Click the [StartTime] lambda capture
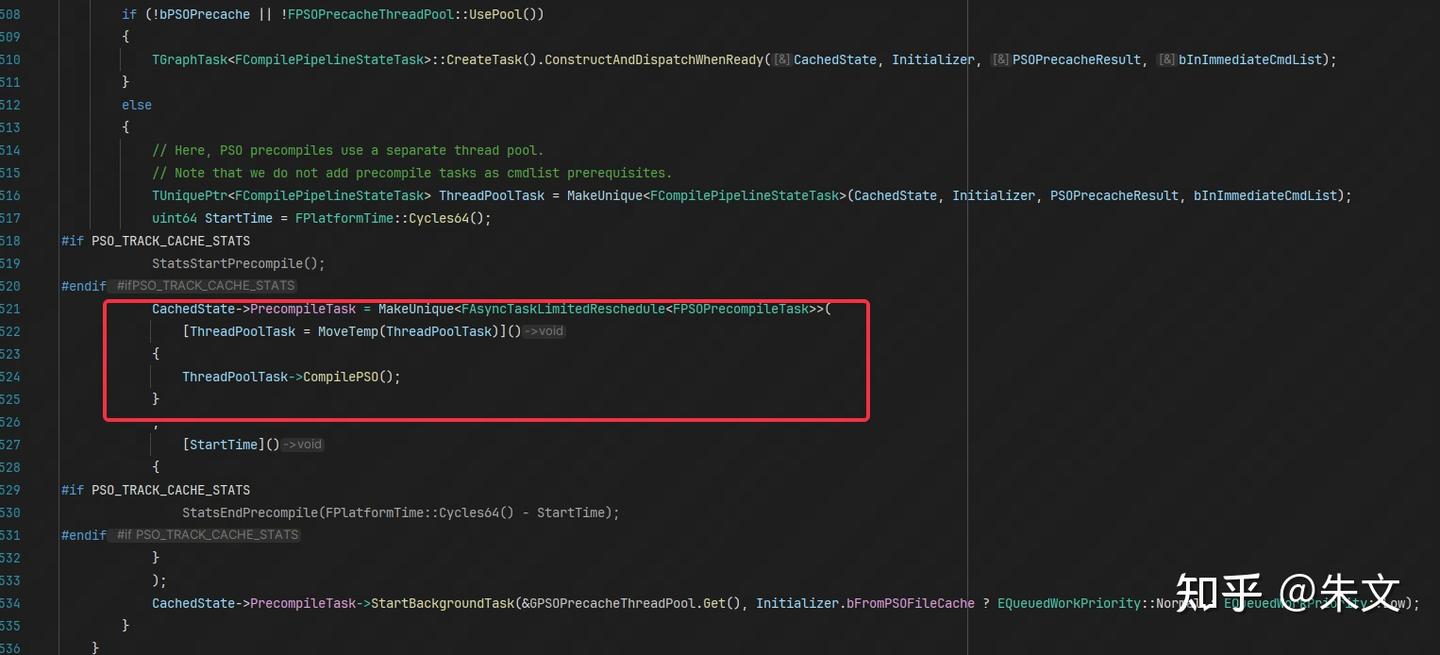The height and width of the screenshot is (655, 1440). (224, 445)
